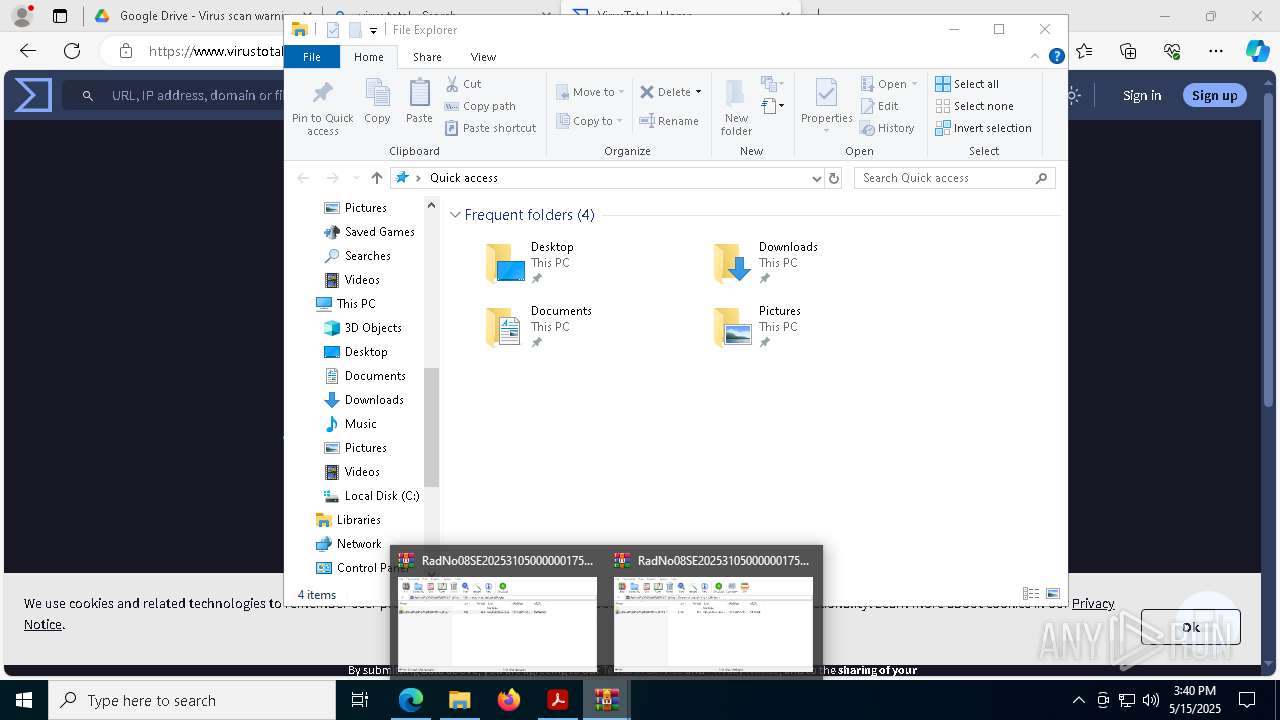Click History in the Open group
This screenshot has height=720, width=1280.
pyautogui.click(x=887, y=128)
